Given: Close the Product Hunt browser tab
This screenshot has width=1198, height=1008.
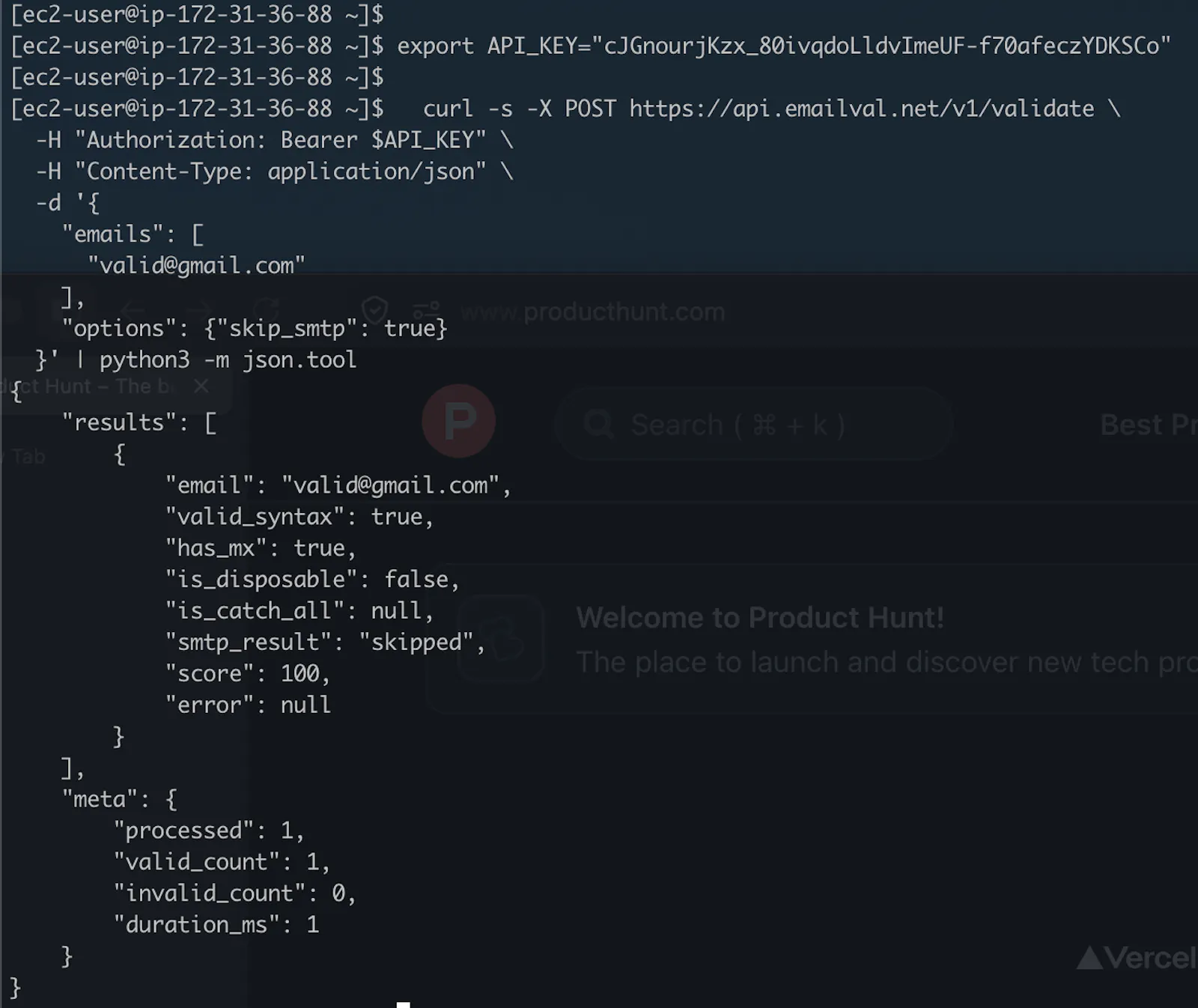Looking at the screenshot, I should [201, 386].
